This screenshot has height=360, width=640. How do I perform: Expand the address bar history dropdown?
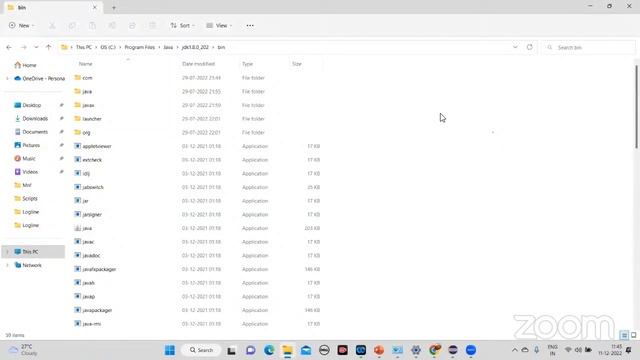pos(515,47)
